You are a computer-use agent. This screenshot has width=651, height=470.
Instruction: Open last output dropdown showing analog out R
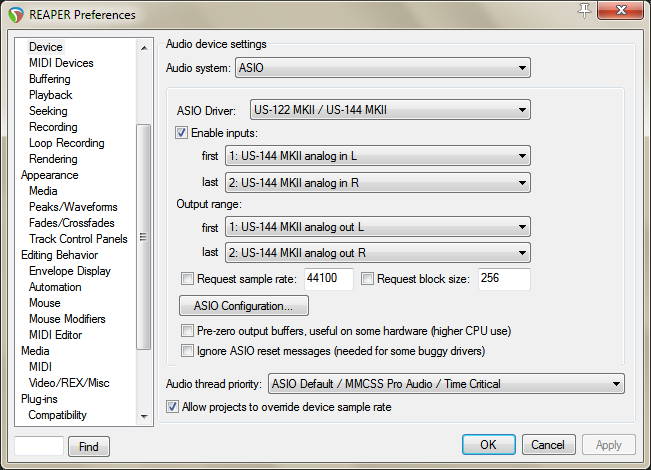click(x=378, y=253)
